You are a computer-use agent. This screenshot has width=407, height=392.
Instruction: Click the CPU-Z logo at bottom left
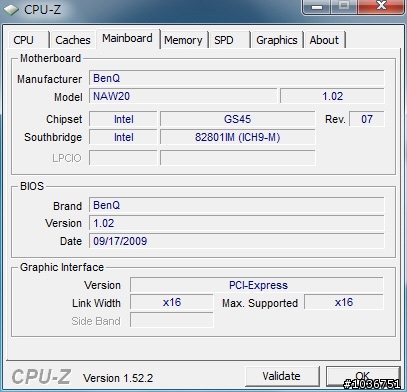[x=41, y=377]
